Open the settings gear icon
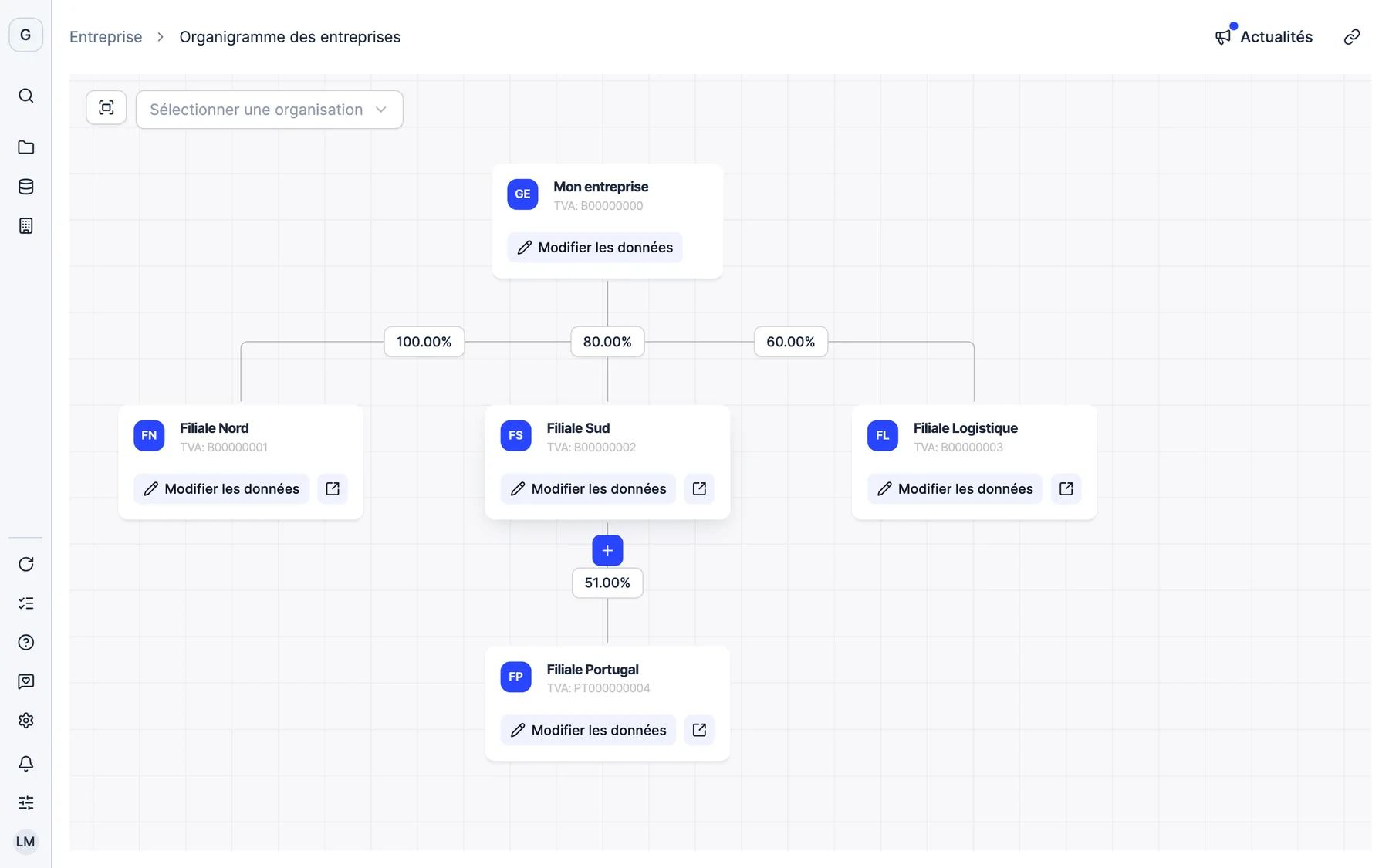The height and width of the screenshot is (868, 1389). (25, 721)
